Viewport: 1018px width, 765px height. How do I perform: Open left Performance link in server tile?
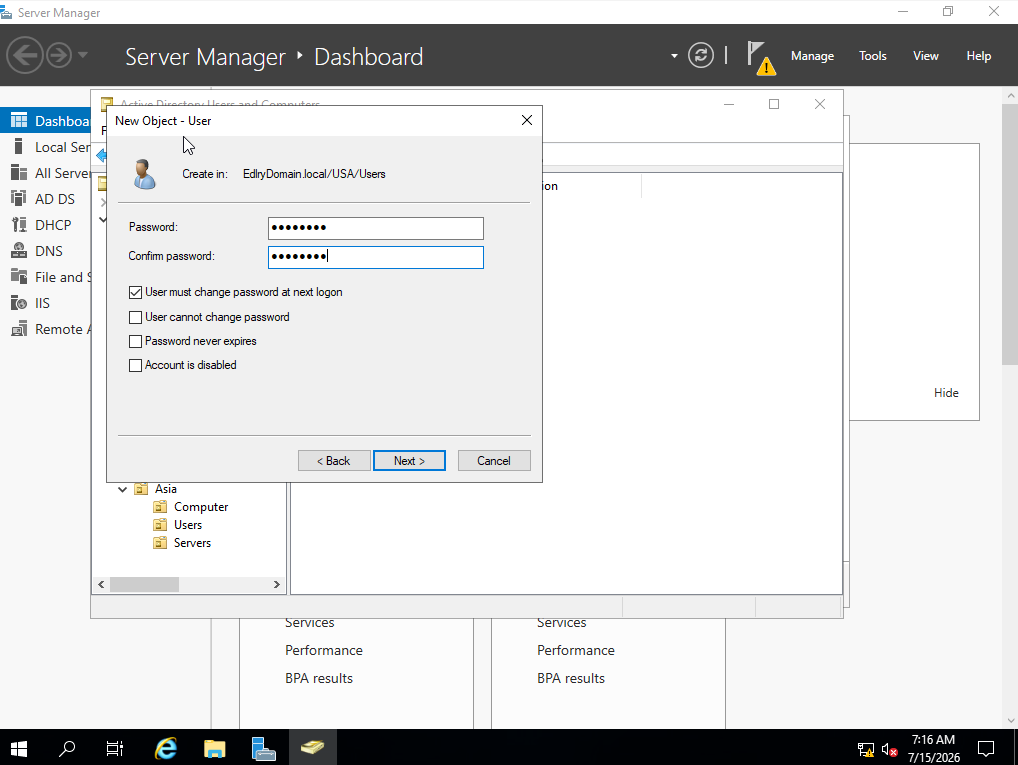point(323,650)
